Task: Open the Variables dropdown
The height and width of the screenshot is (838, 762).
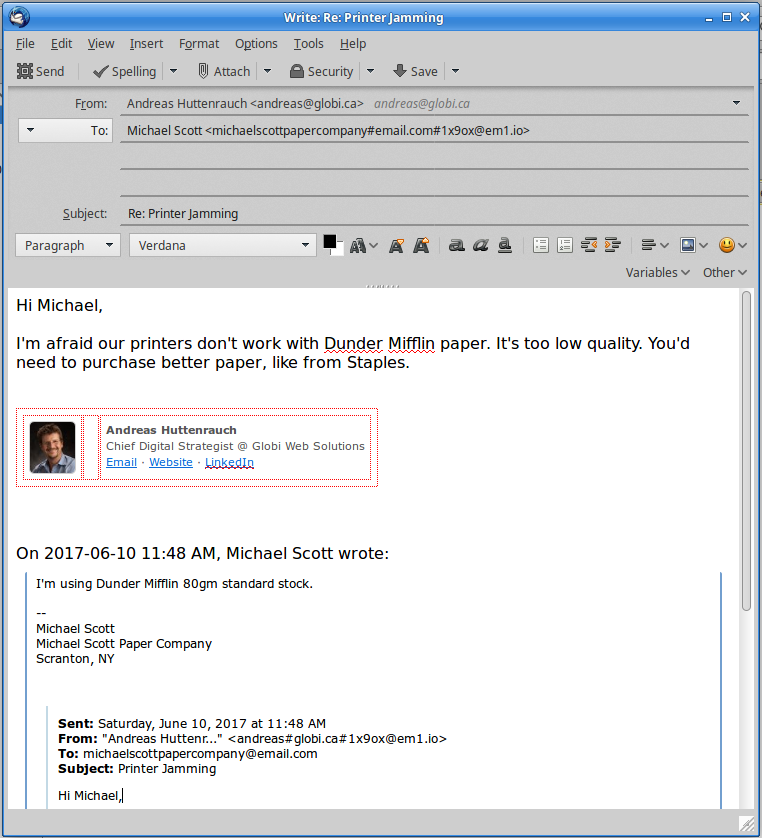Action: point(657,273)
